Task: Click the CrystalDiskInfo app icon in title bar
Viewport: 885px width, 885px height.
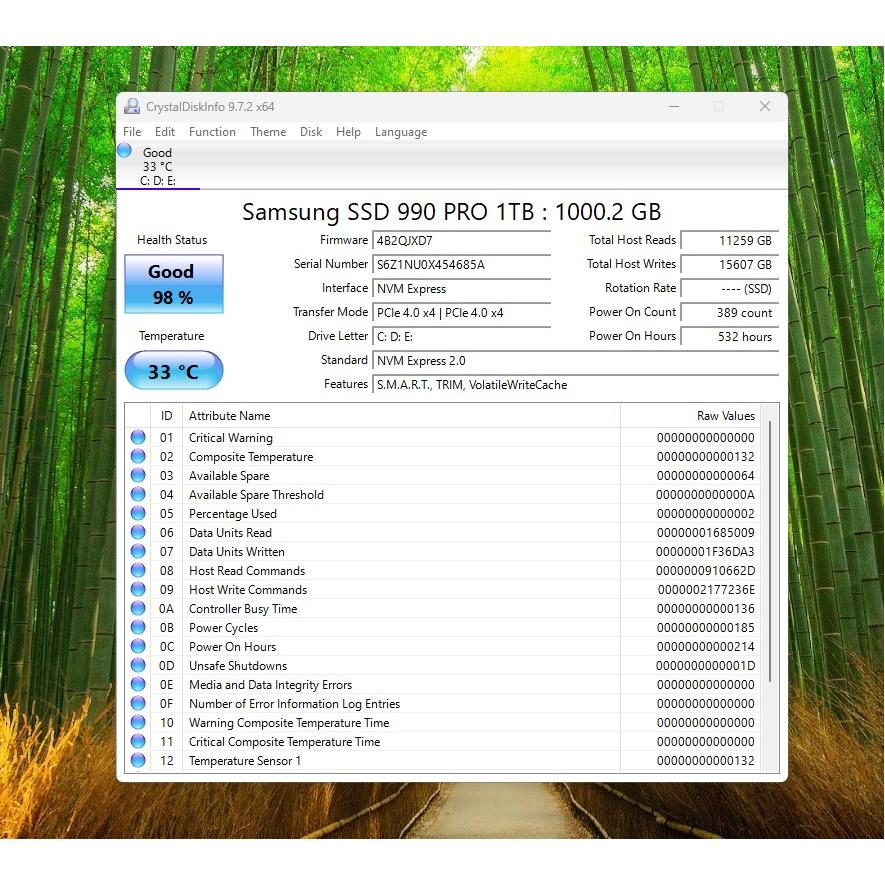Action: pyautogui.click(x=132, y=107)
